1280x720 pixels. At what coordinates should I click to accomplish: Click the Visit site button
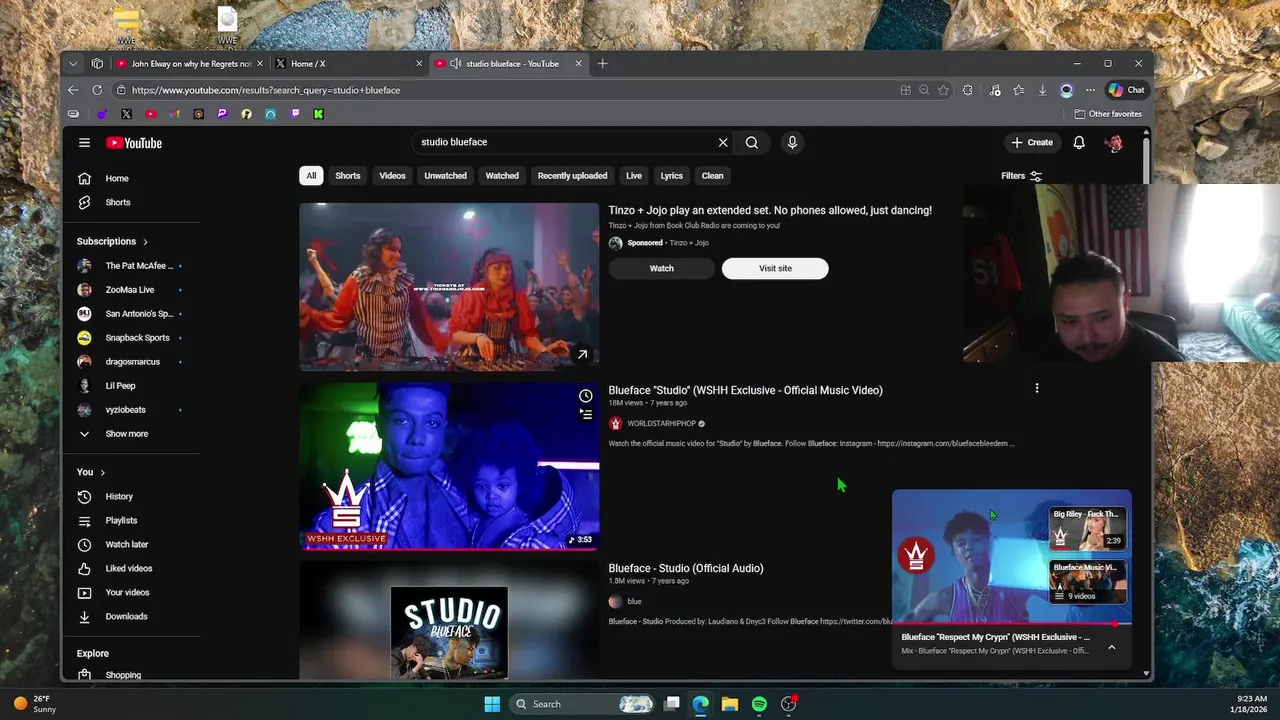tap(775, 268)
